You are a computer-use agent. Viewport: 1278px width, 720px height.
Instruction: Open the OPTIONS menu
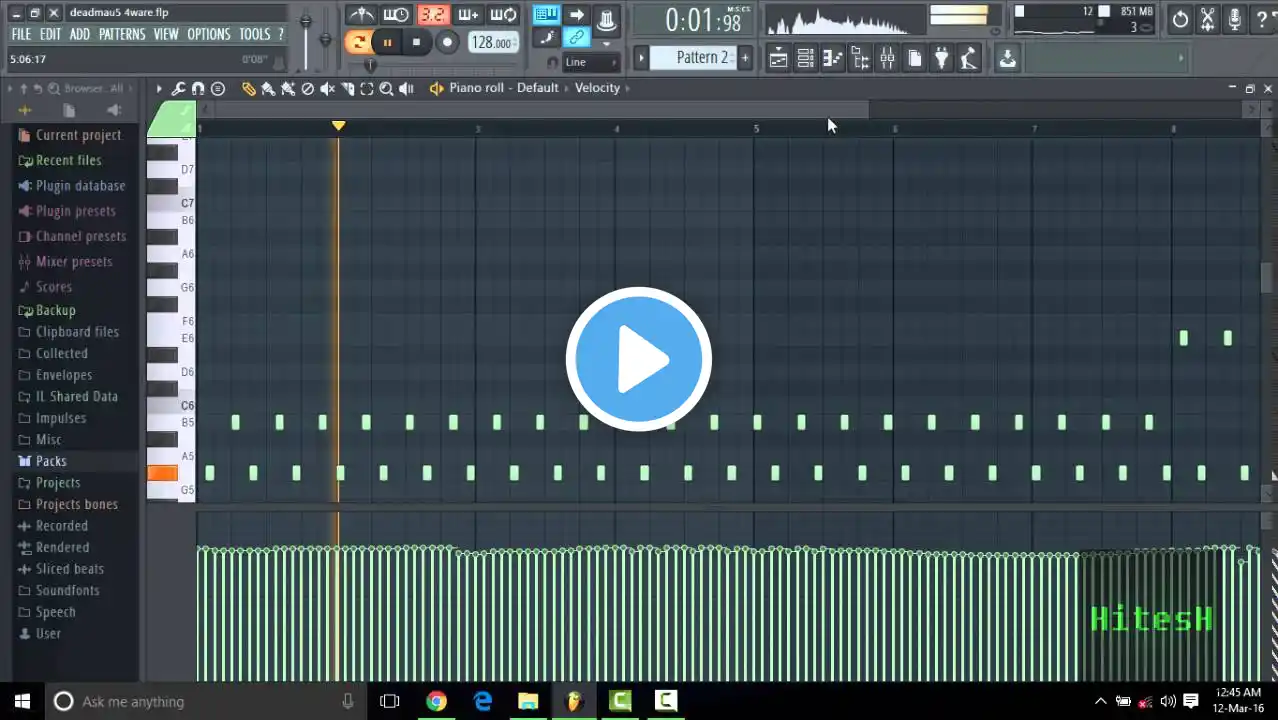208,35
